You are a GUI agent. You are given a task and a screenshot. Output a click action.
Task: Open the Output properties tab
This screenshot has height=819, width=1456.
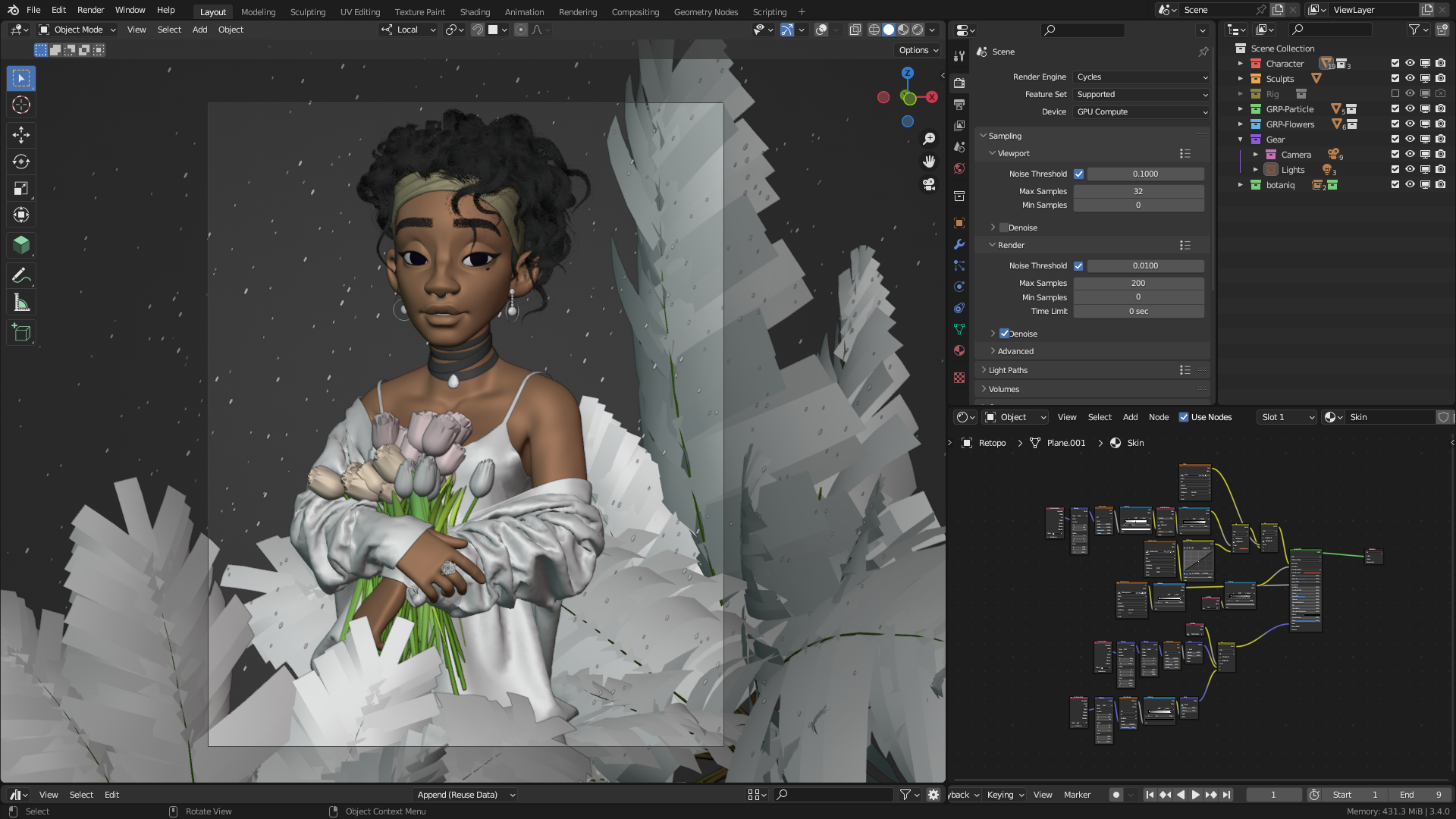pos(959,104)
